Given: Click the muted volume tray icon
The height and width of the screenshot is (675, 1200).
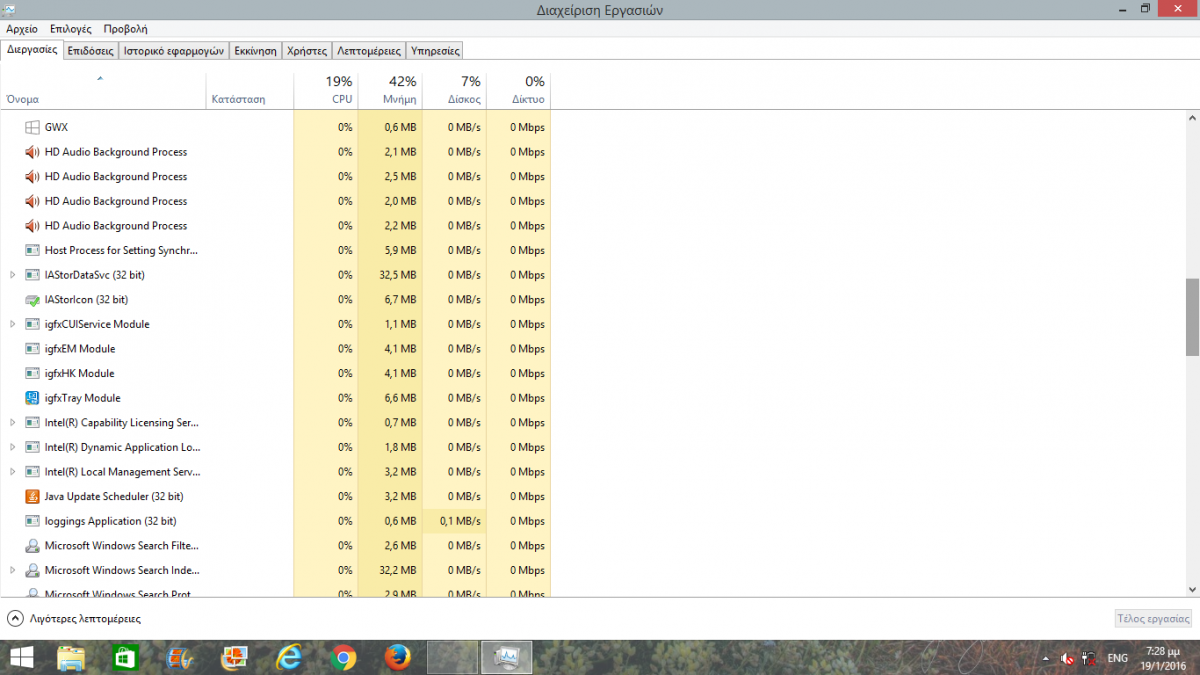Looking at the screenshot, I should (x=1068, y=659).
